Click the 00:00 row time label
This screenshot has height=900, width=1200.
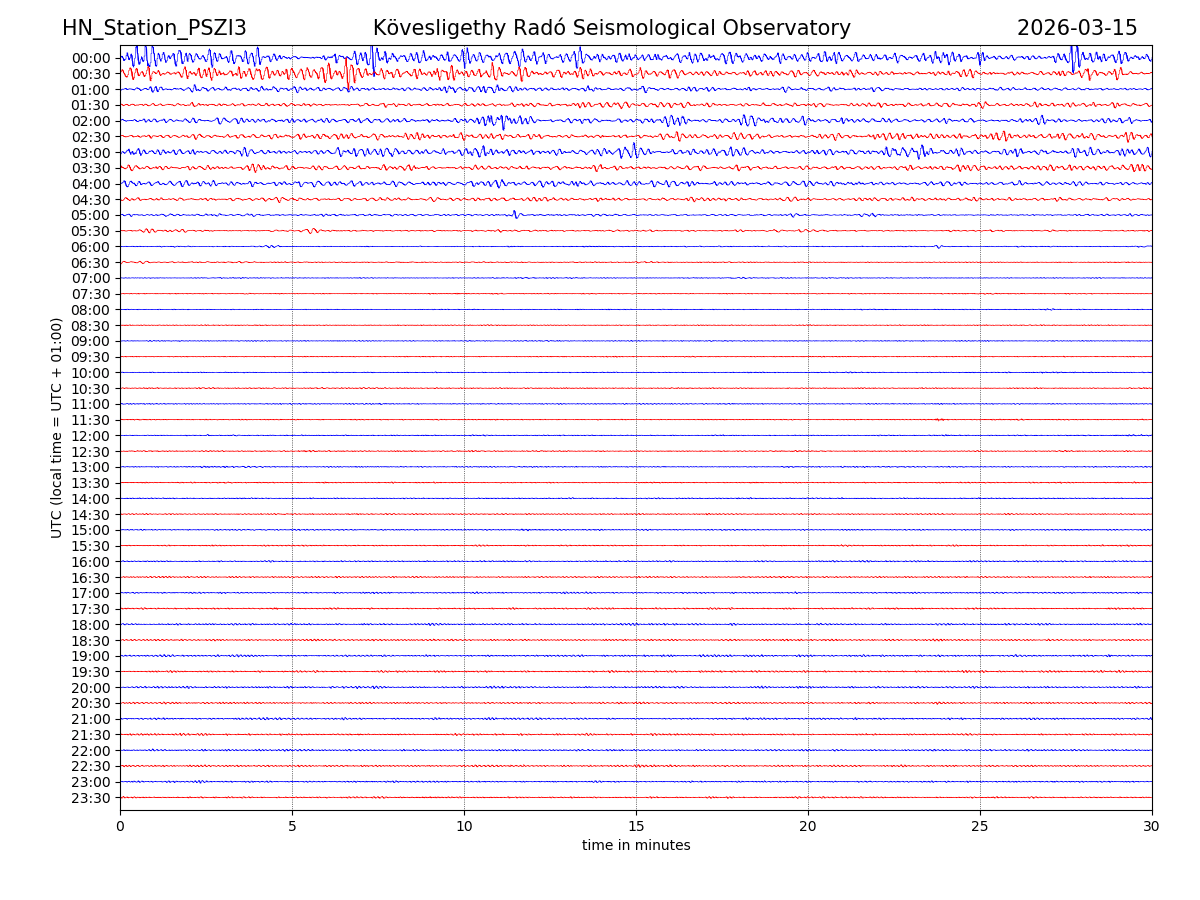pyautogui.click(x=90, y=58)
